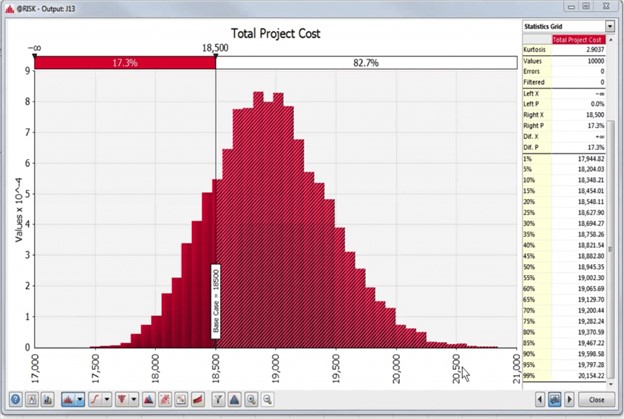Toggle the highlighted output selector icon

(555, 400)
